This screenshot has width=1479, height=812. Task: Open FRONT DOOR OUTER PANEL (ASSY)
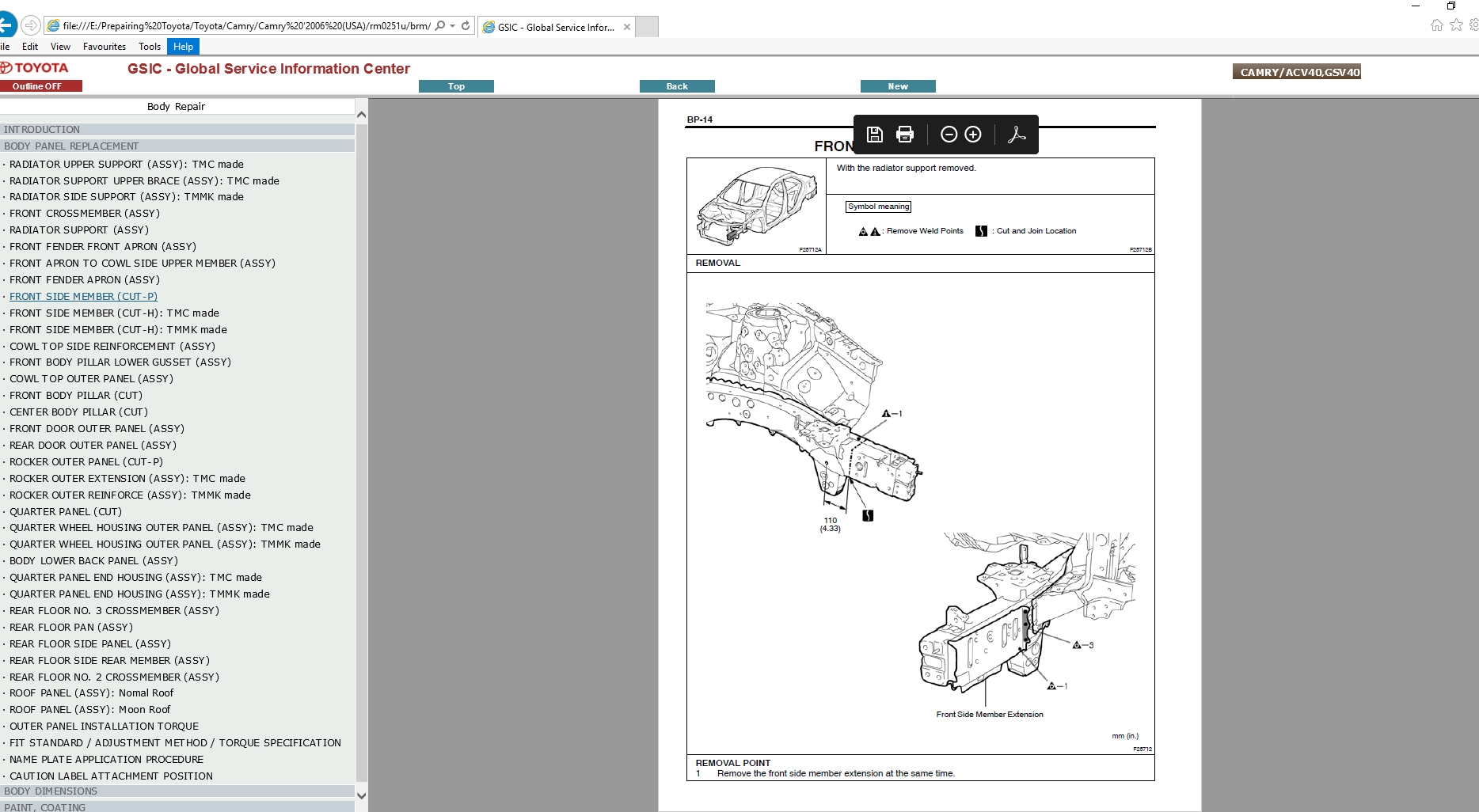click(97, 428)
